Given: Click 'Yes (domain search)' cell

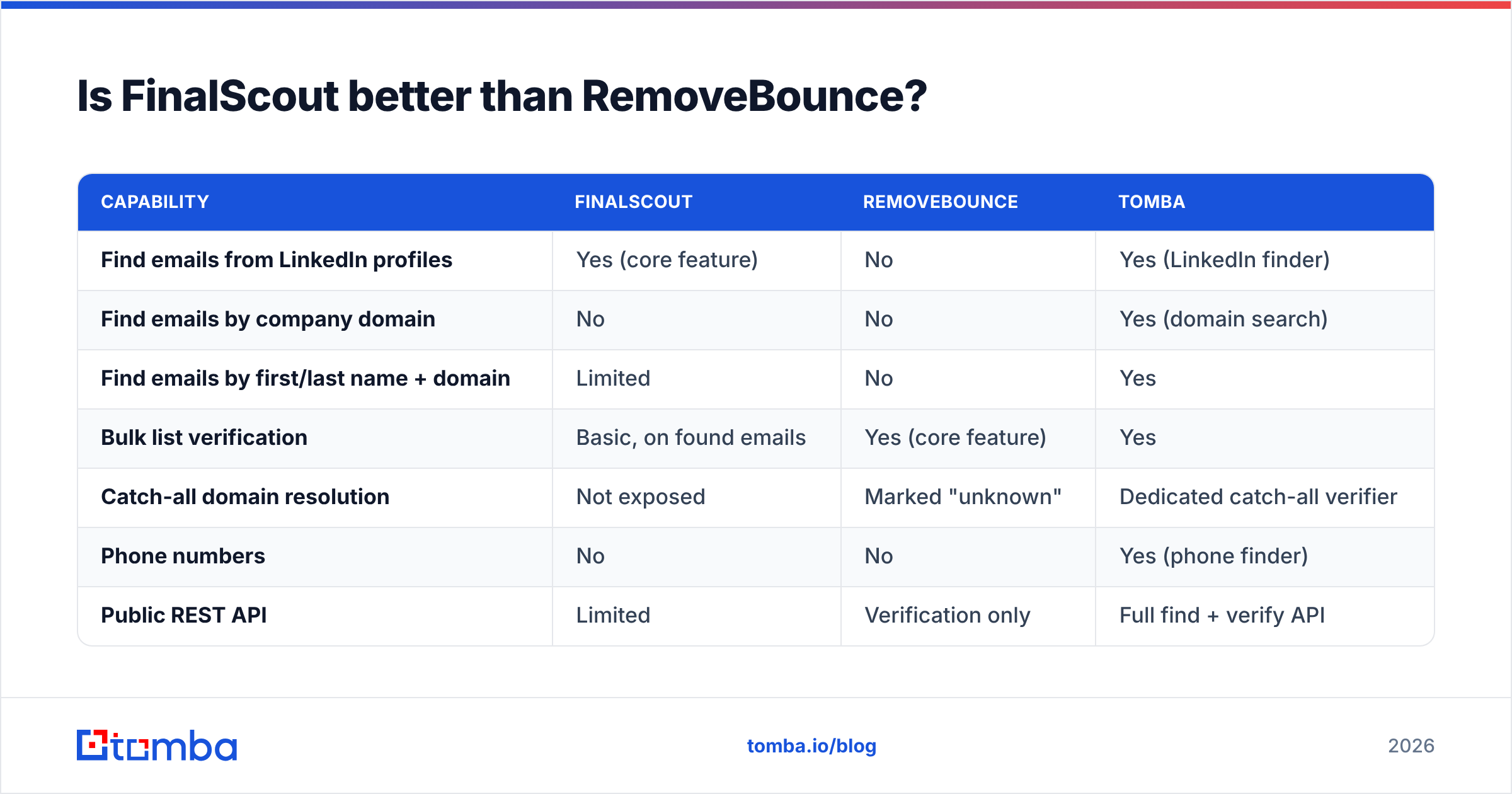Looking at the screenshot, I should pyautogui.click(x=1223, y=319).
